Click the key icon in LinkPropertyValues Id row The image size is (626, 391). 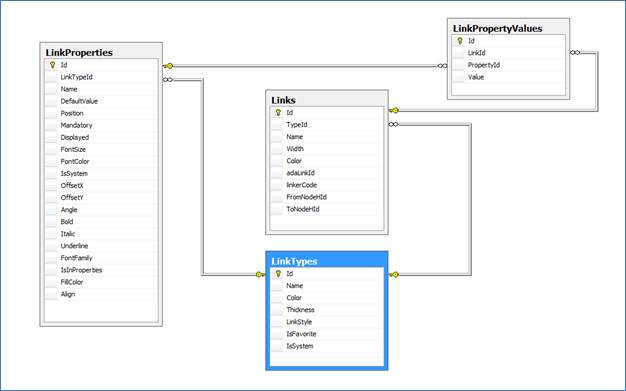(x=460, y=41)
